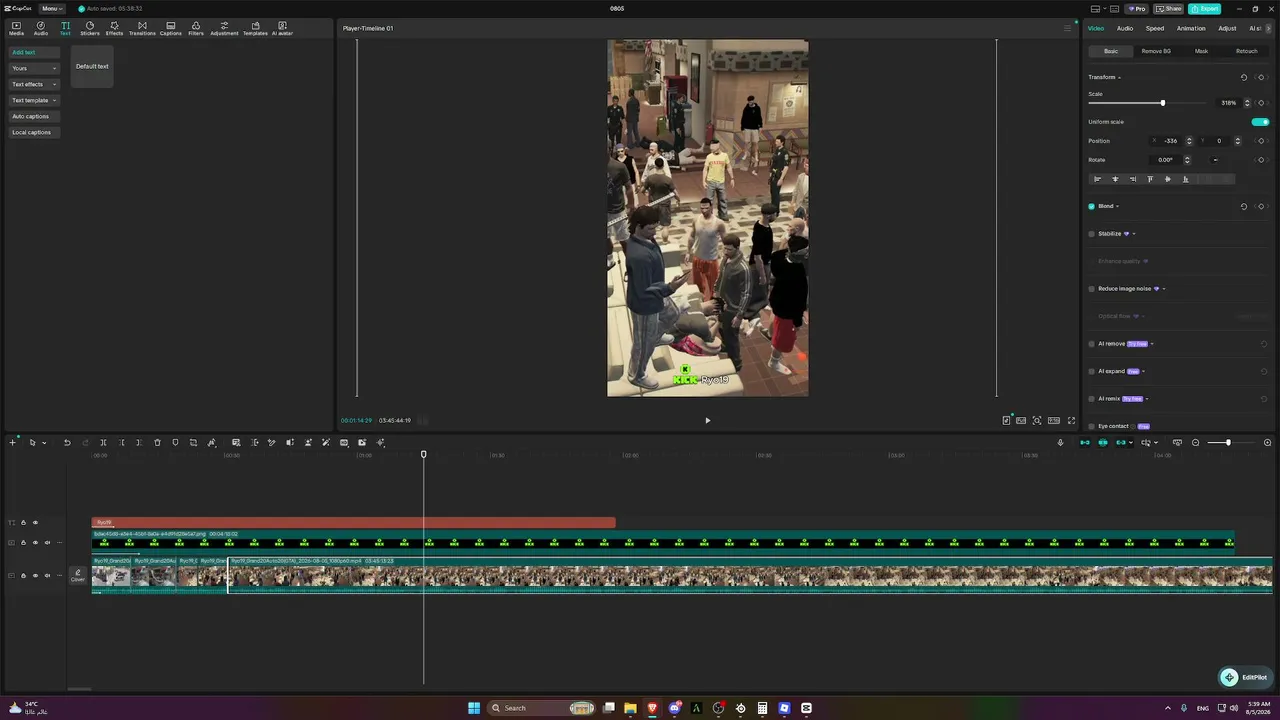Open the Stickers panel
This screenshot has width=1280, height=720.
[x=90, y=28]
